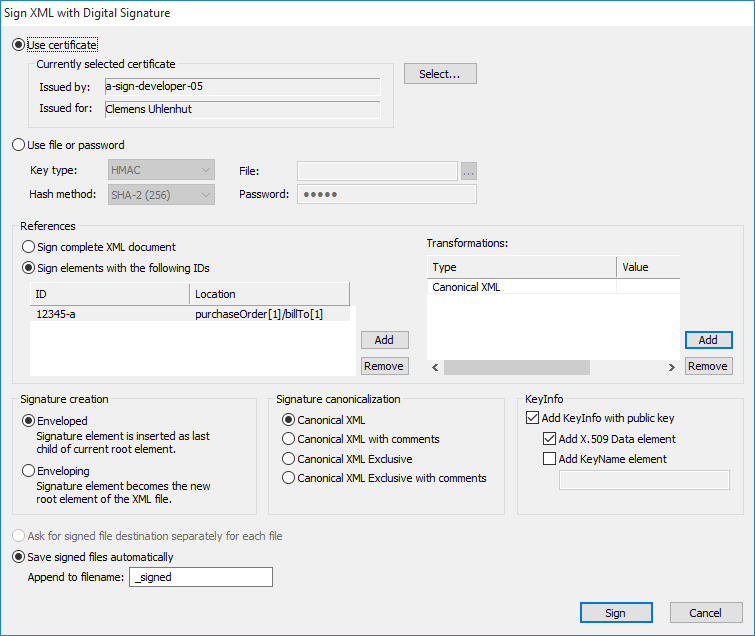Image resolution: width=755 pixels, height=636 pixels.
Task: Click the right arrow of Transformations scrollbar
Action: coord(672,367)
